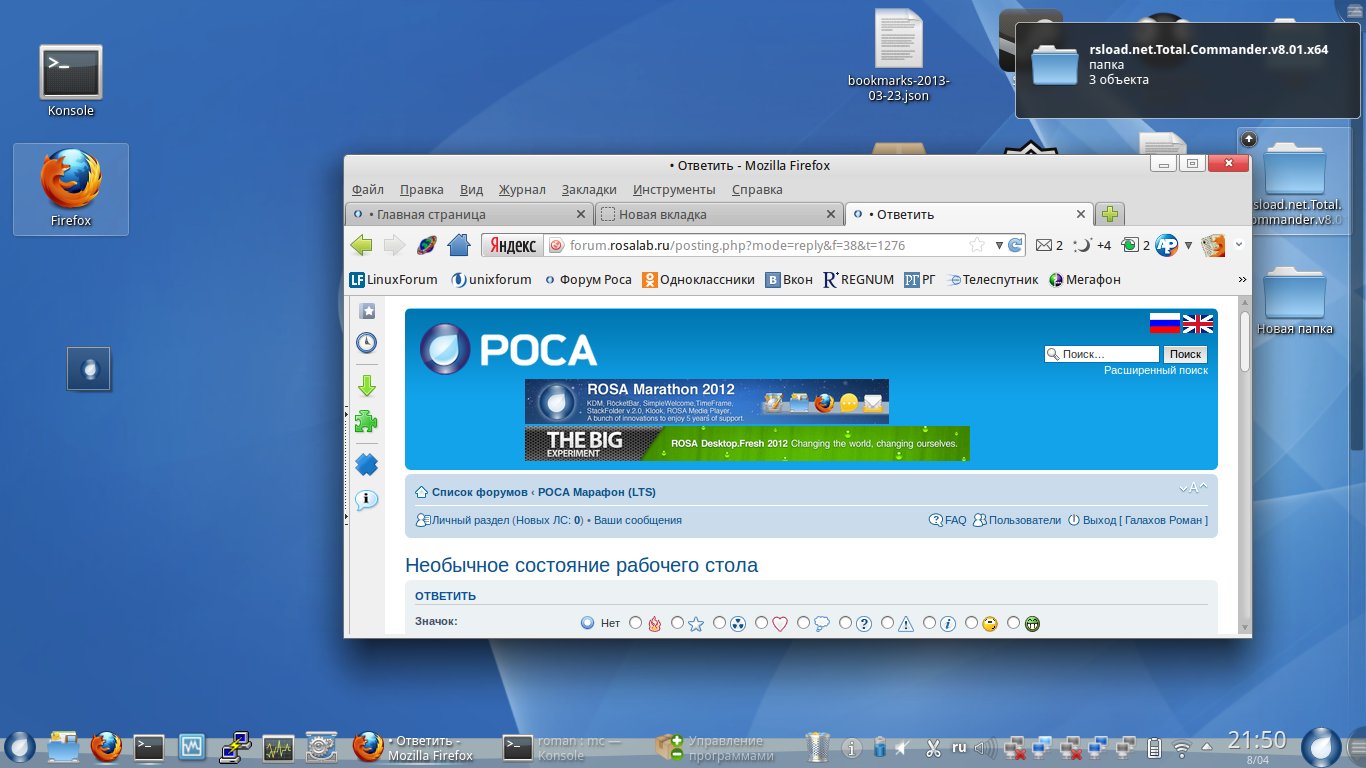Viewport: 1366px width, 768px height.
Task: Expand the AP extension dropdown arrow
Action: tap(1188, 245)
